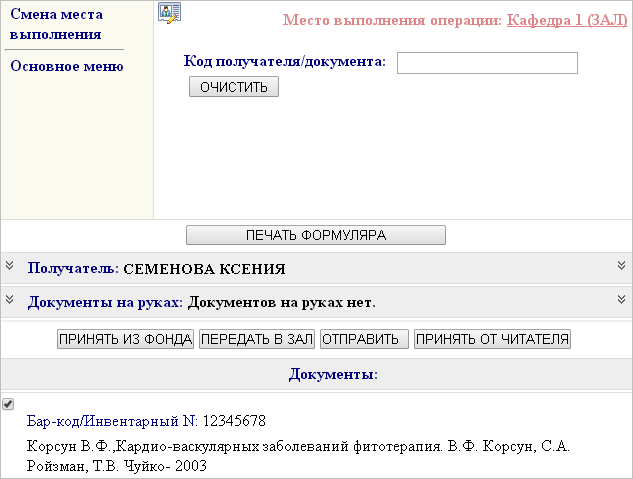Viewport: 633px width, 479px height.
Task: Expand Документы на руках with the left chevron
Action: point(10,299)
